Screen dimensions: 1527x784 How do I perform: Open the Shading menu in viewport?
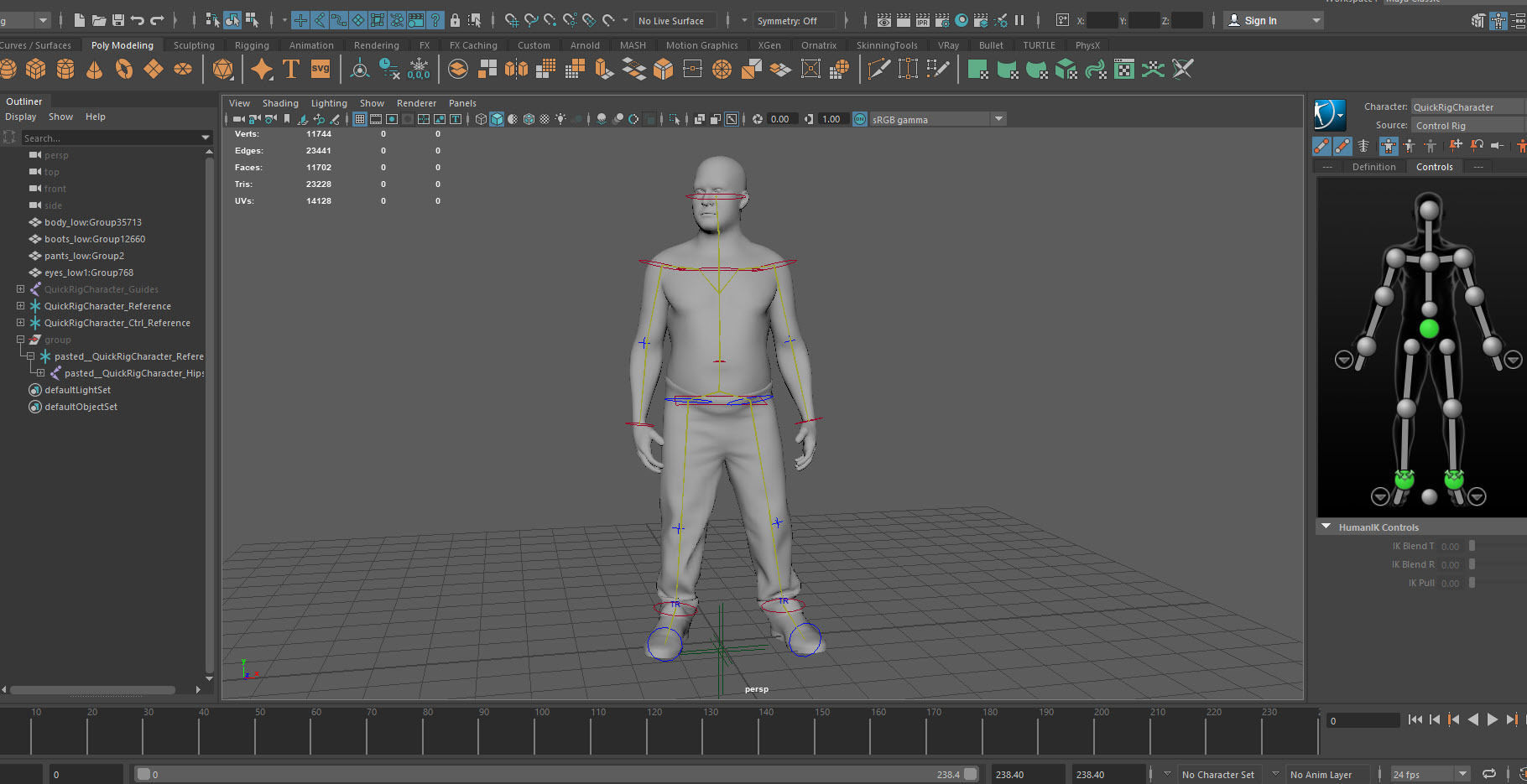(280, 103)
